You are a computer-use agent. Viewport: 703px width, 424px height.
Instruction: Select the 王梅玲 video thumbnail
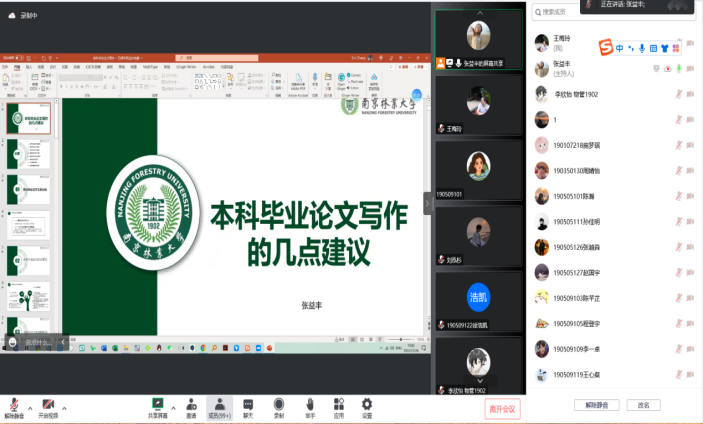point(479,103)
